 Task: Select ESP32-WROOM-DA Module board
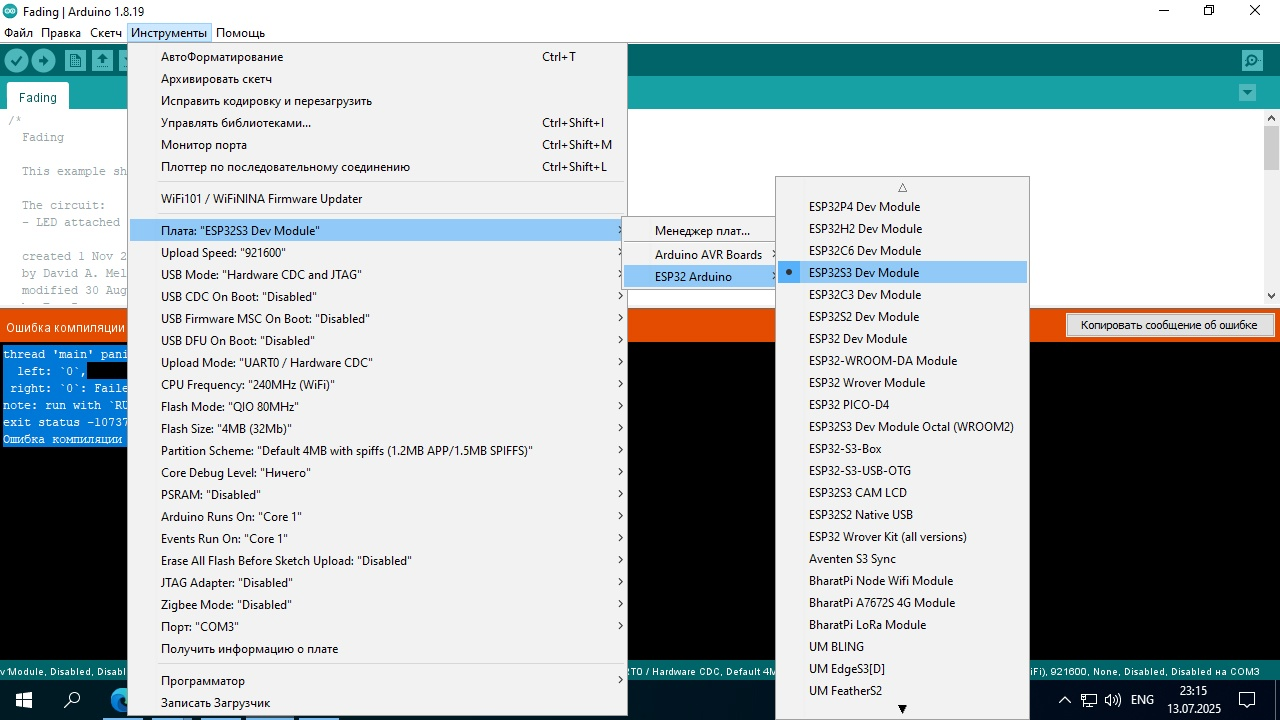point(902,361)
